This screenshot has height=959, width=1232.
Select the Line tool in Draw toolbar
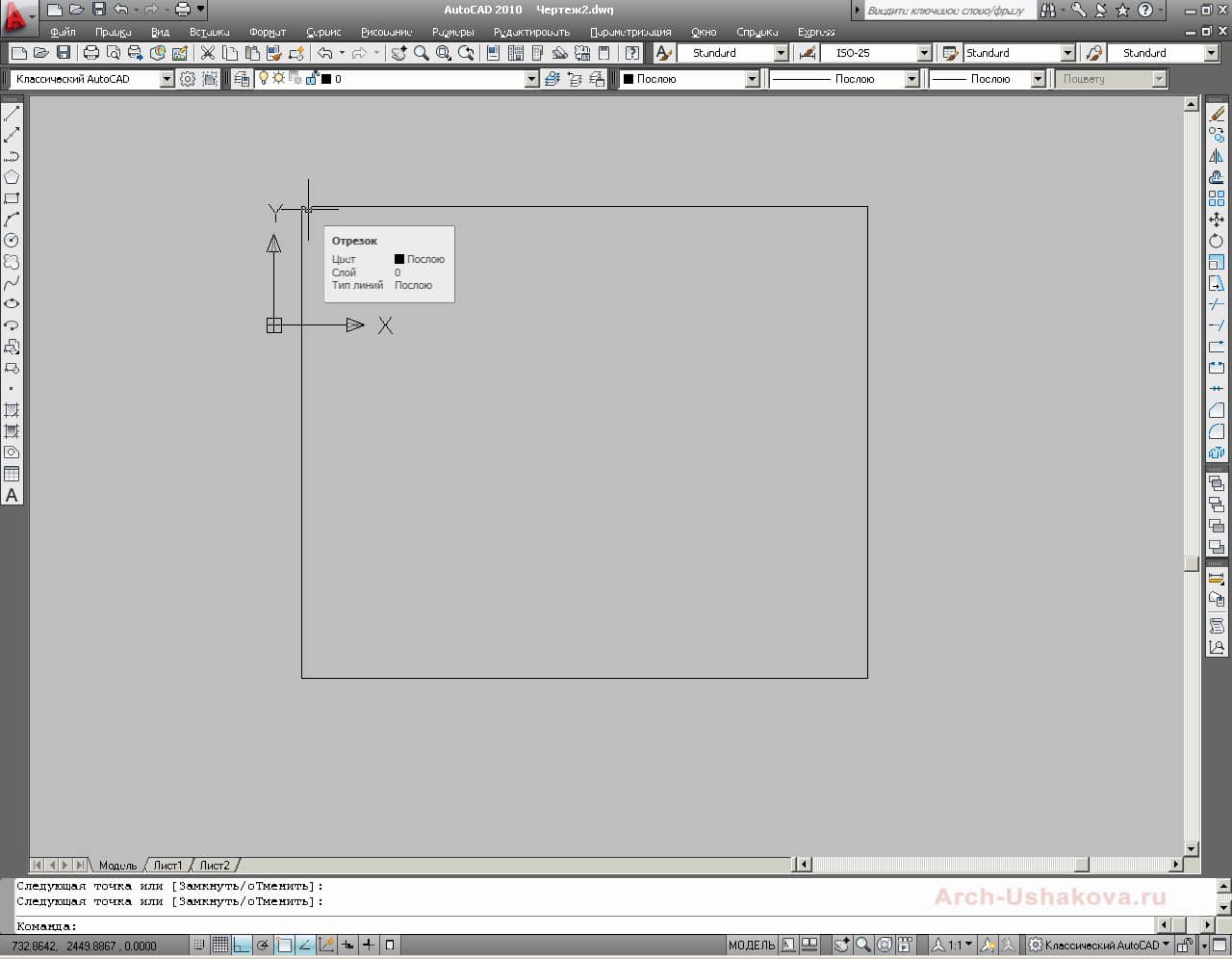[x=12, y=114]
